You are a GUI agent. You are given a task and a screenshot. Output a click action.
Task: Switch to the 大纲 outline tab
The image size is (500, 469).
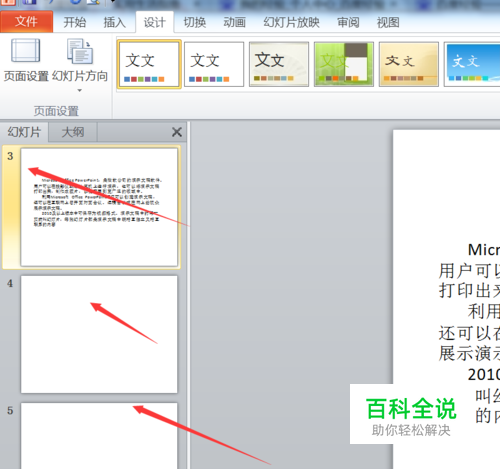[73, 132]
